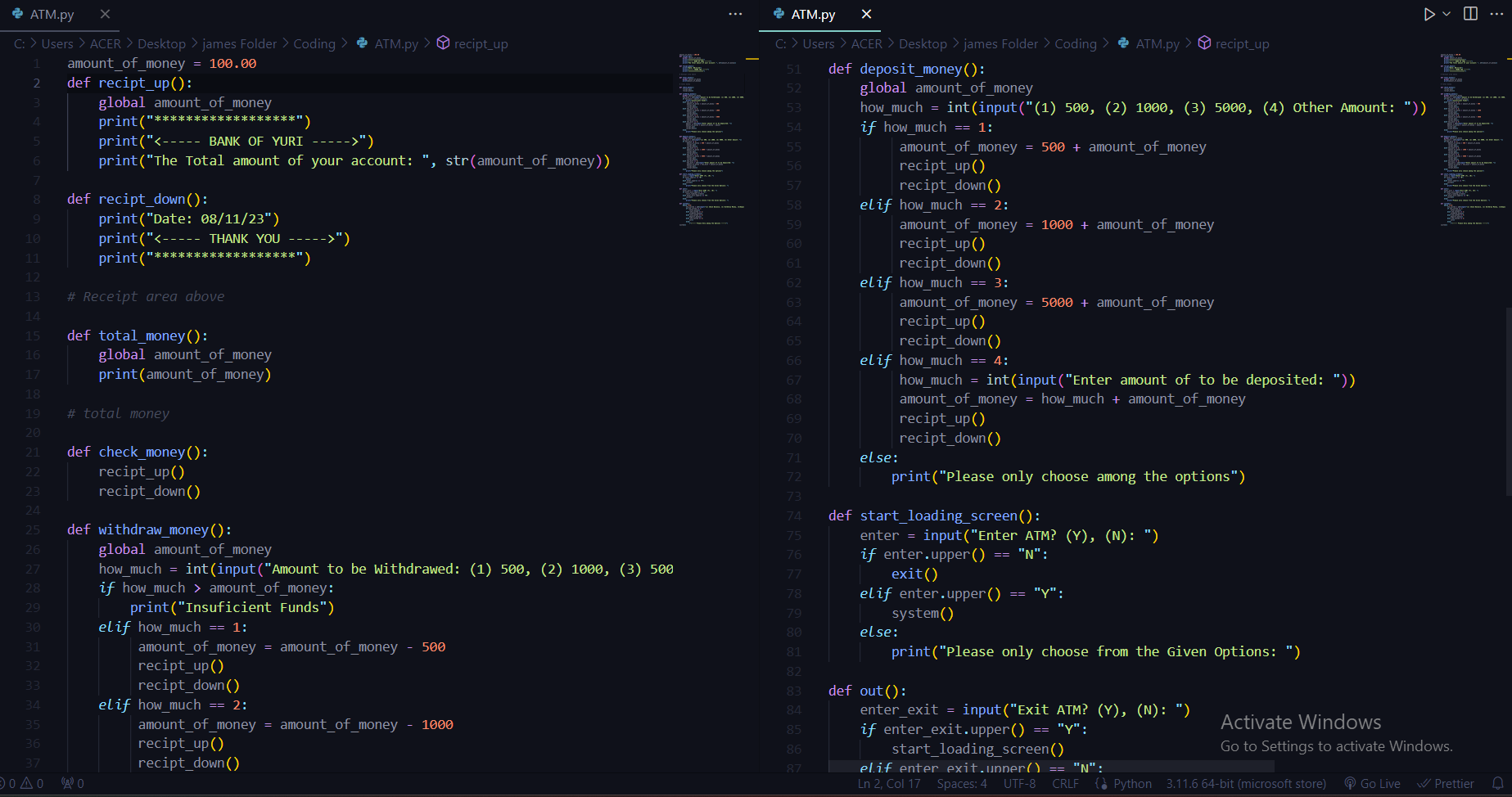The width and height of the screenshot is (1512, 797).
Task: Click 'system()' call on line 79
Action: click(923, 613)
